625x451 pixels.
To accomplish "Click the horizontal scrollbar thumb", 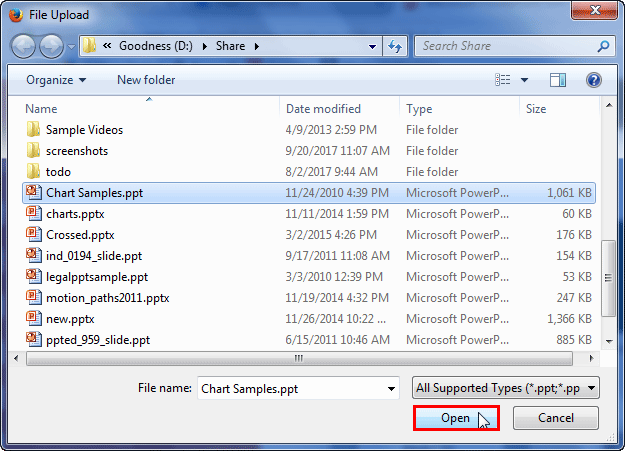I will pos(299,358).
